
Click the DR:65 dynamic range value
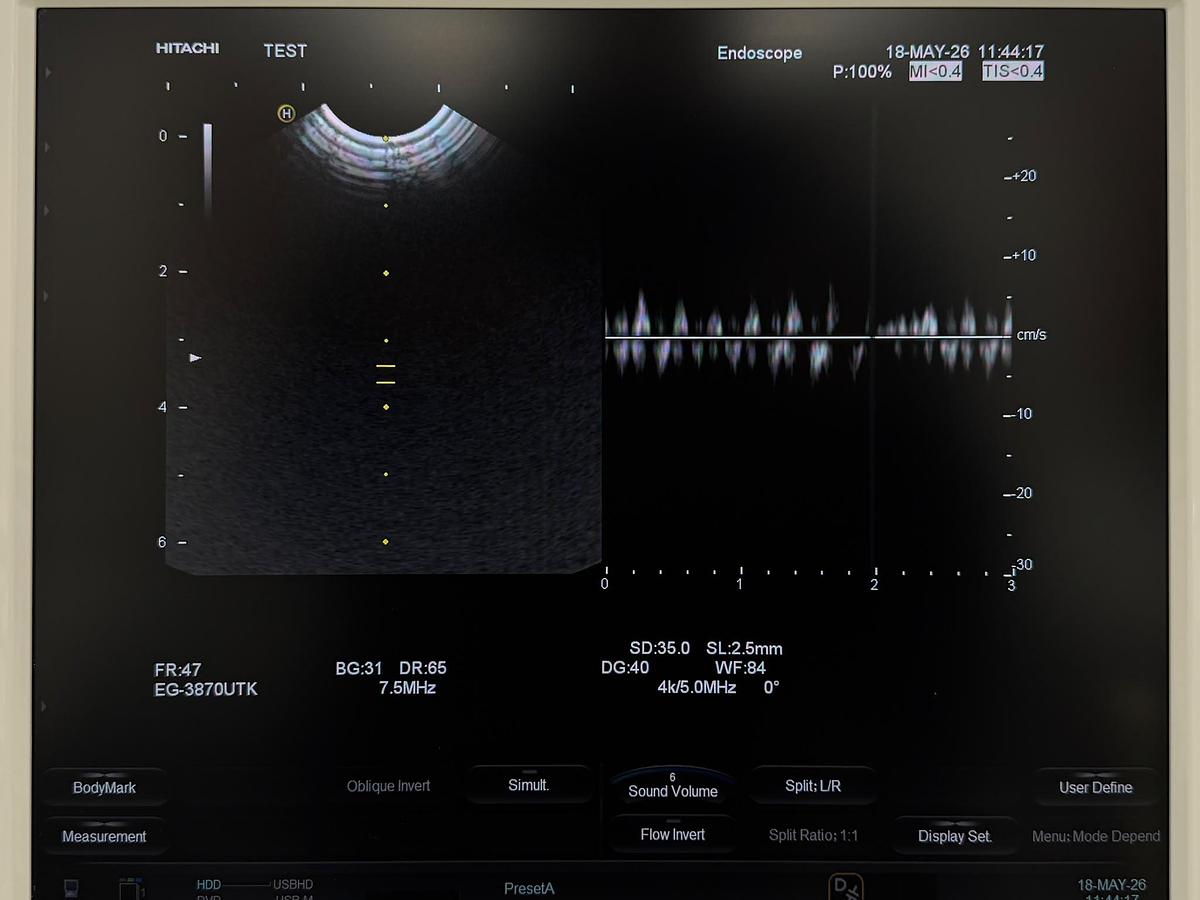[423, 668]
